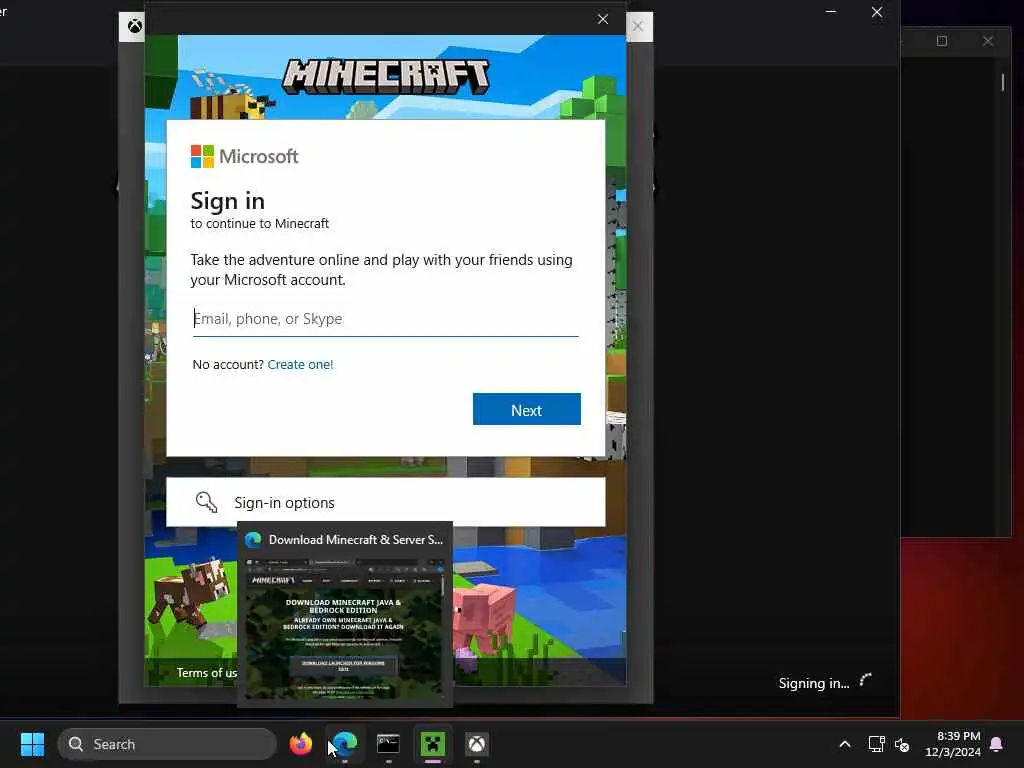Click the Edge icon in the preview title
The image size is (1024, 768).
coord(253,539)
